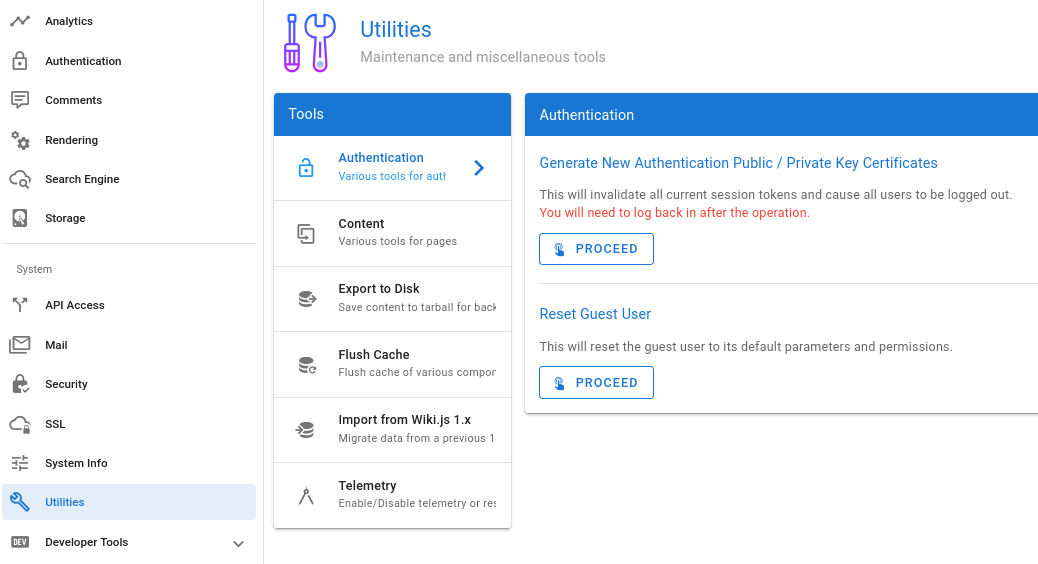The width and height of the screenshot is (1038, 564).
Task: Click the Mail envelope icon
Action: click(20, 345)
